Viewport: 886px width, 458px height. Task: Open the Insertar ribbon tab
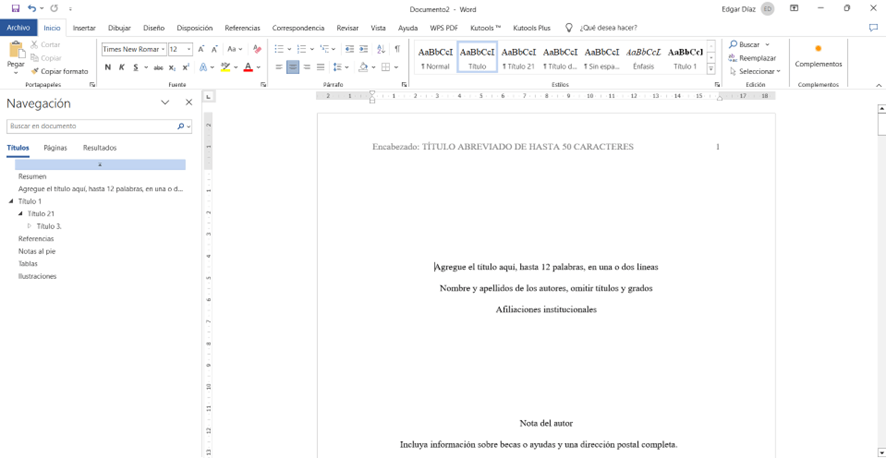pos(84,28)
